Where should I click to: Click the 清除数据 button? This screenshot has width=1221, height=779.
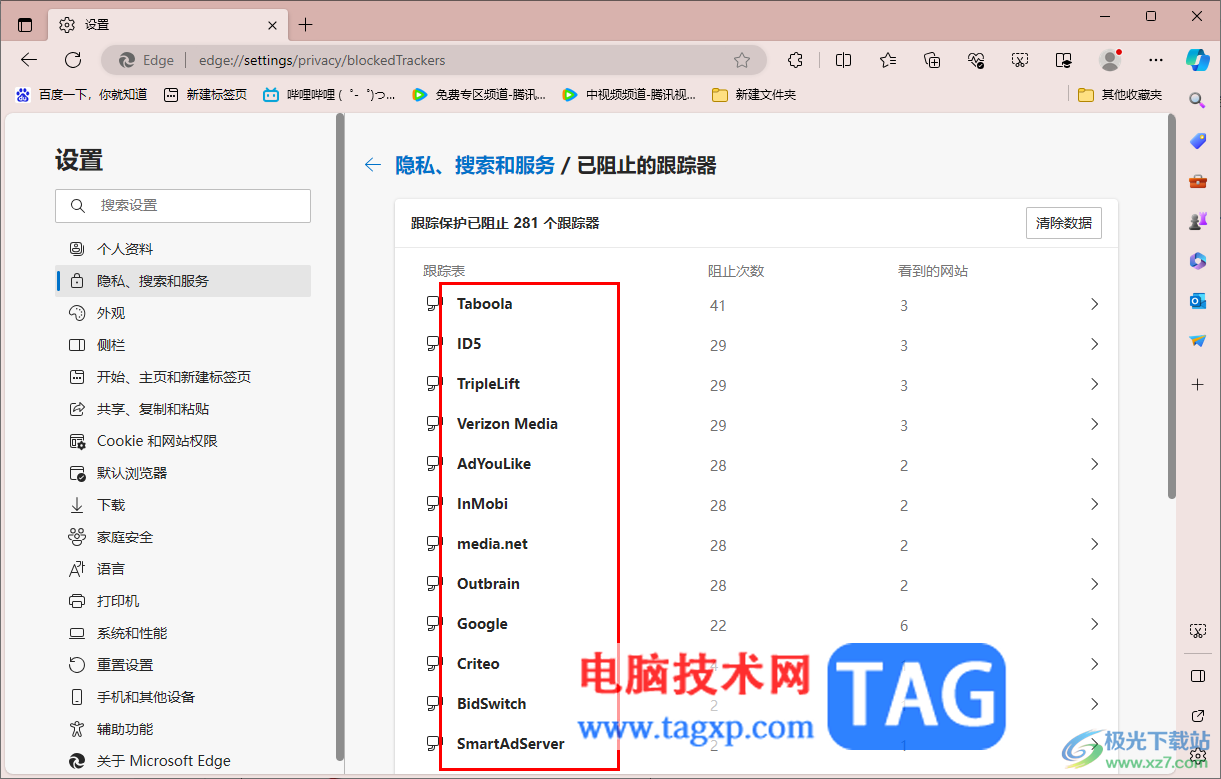pos(1064,223)
